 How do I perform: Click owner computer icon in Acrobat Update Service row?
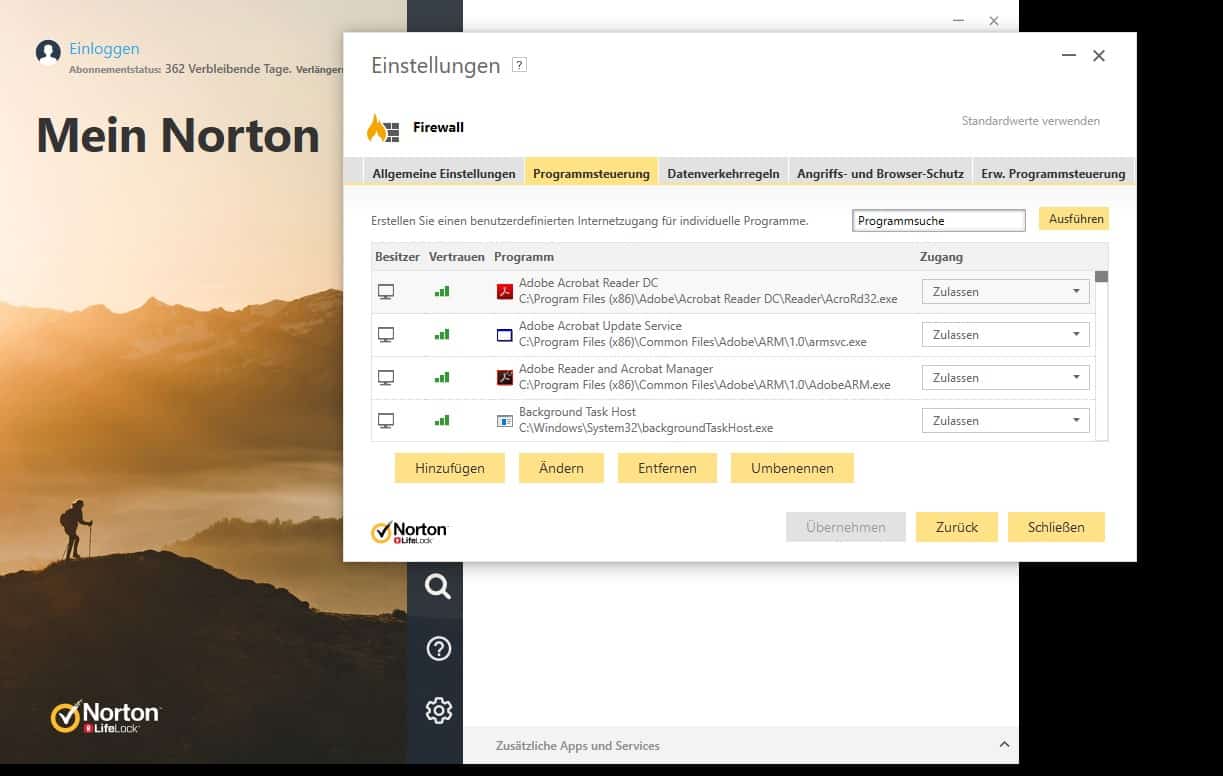(x=386, y=335)
